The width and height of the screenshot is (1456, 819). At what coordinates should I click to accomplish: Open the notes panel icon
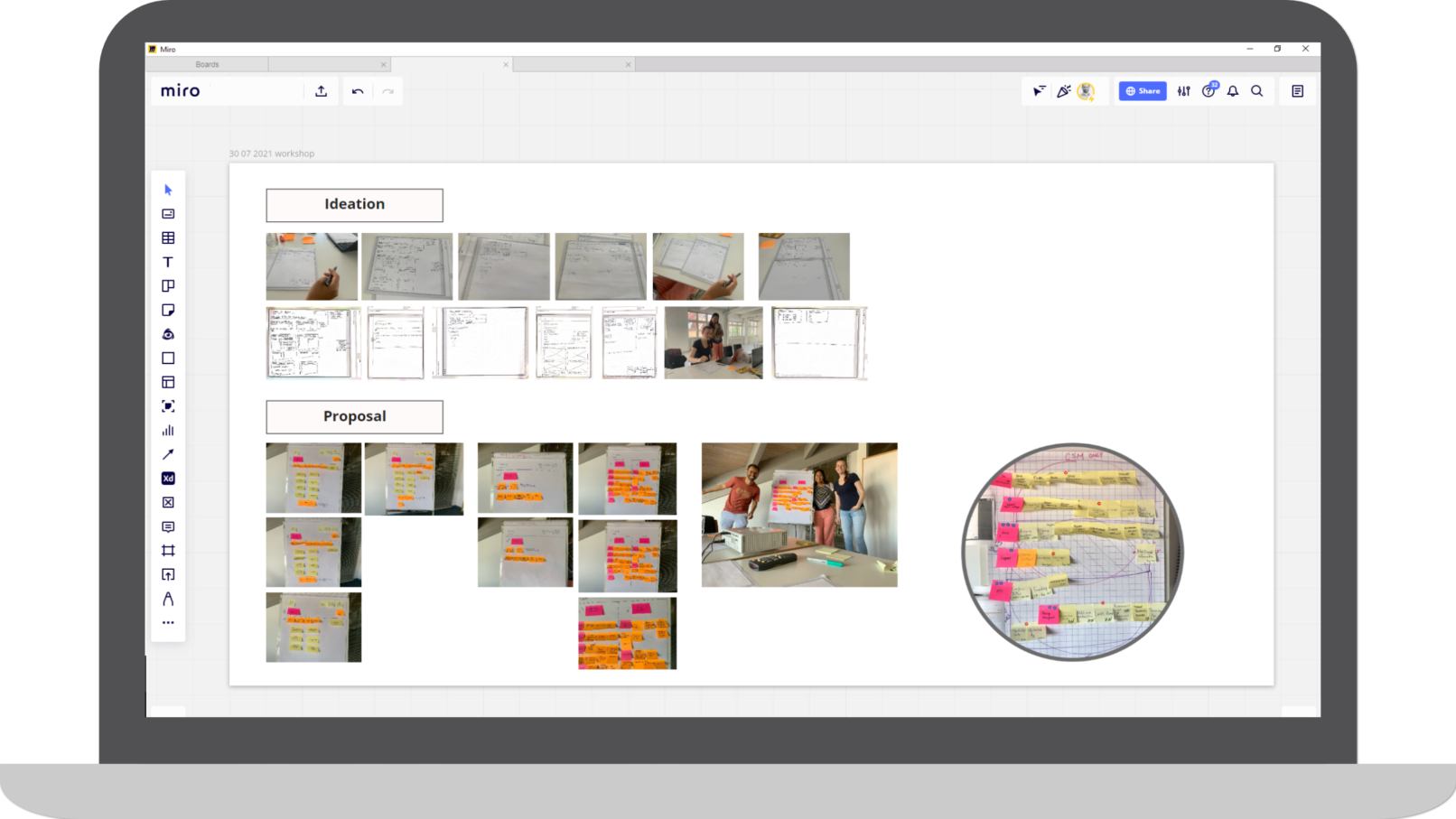coord(1297,91)
